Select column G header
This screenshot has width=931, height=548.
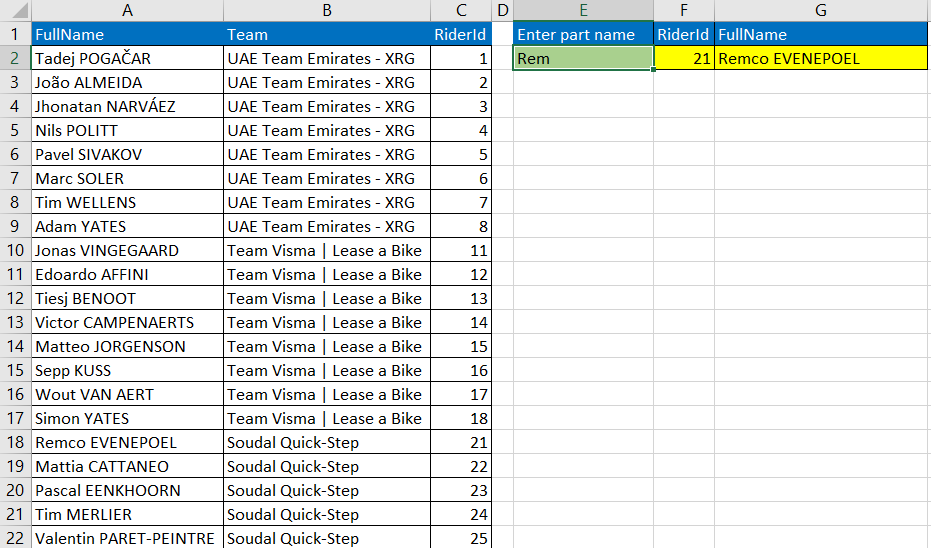[821, 10]
